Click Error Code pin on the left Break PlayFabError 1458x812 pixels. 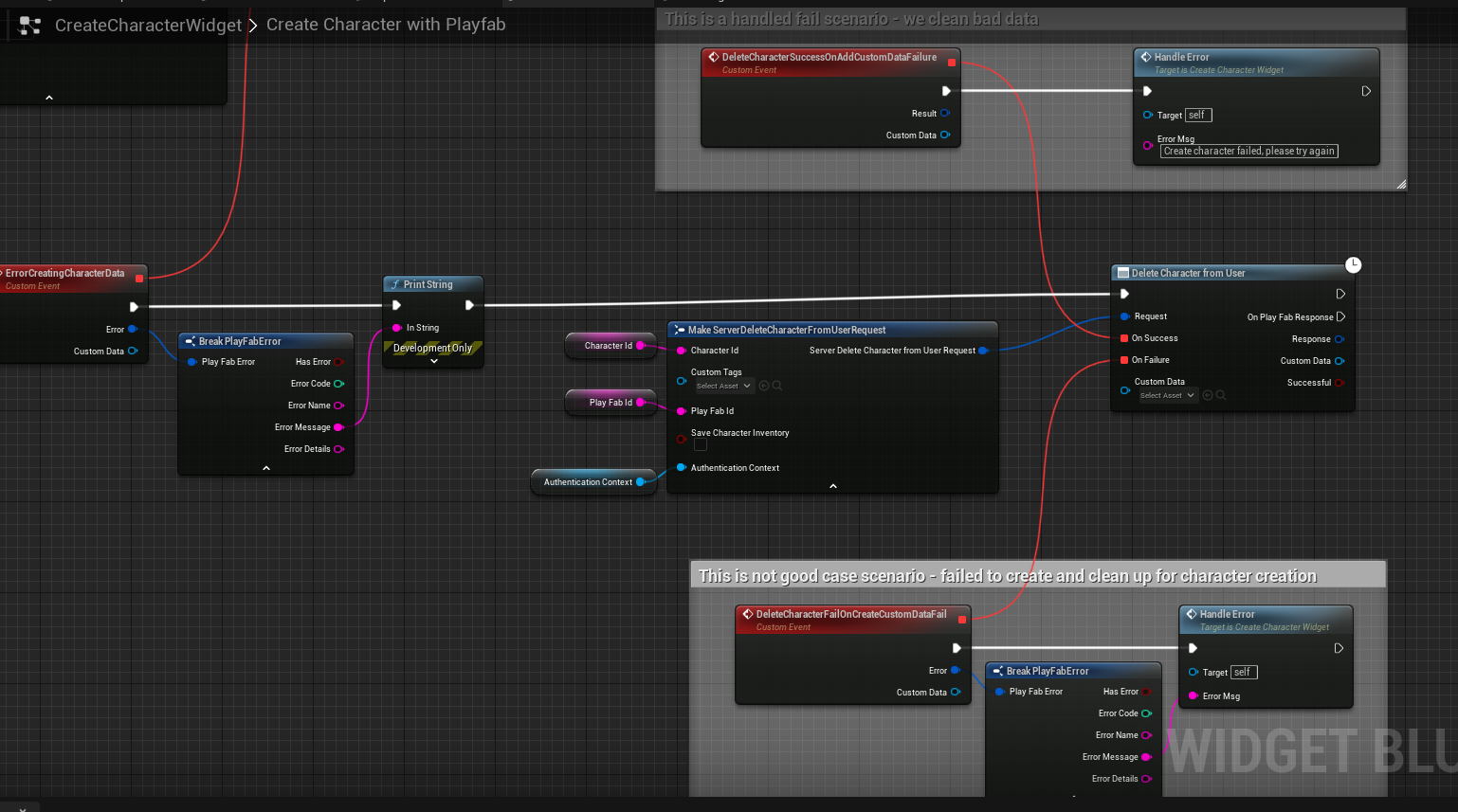(339, 384)
